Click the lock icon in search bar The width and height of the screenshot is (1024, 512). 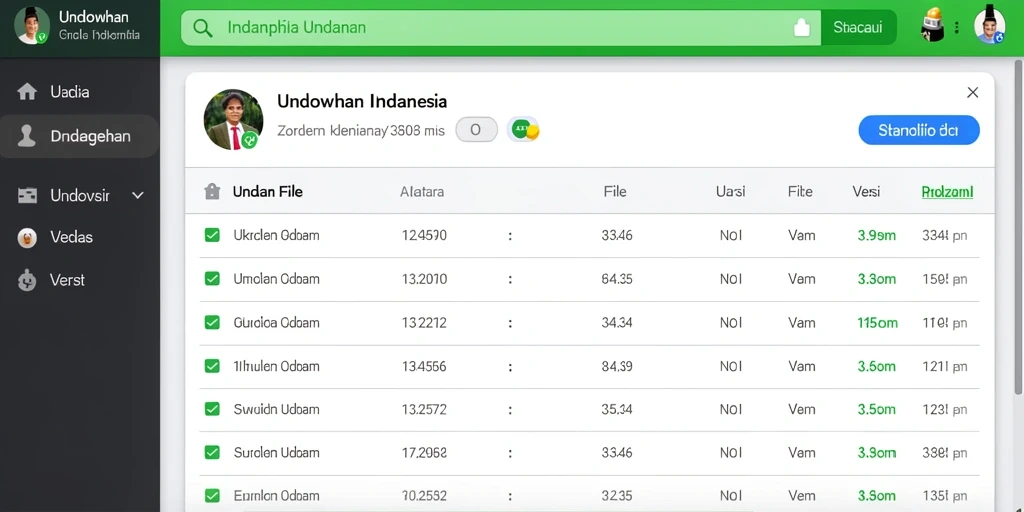(801, 27)
